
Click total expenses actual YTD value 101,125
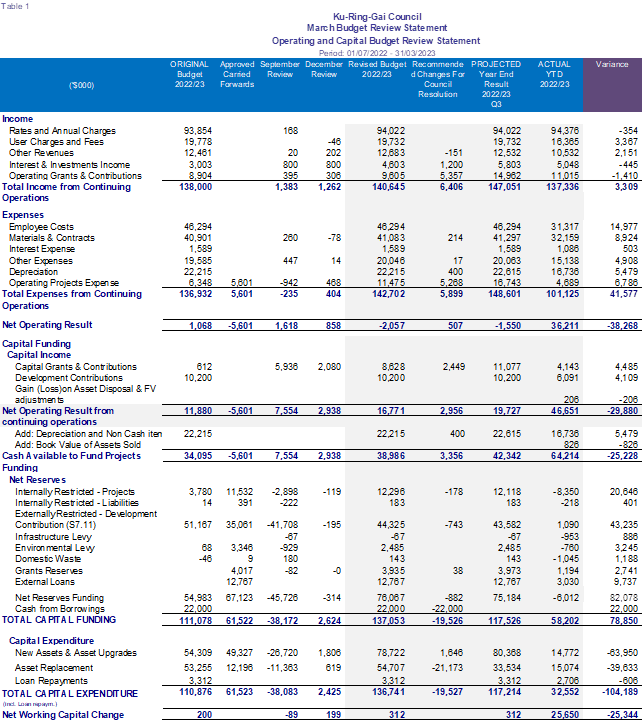pyautogui.click(x=563, y=293)
